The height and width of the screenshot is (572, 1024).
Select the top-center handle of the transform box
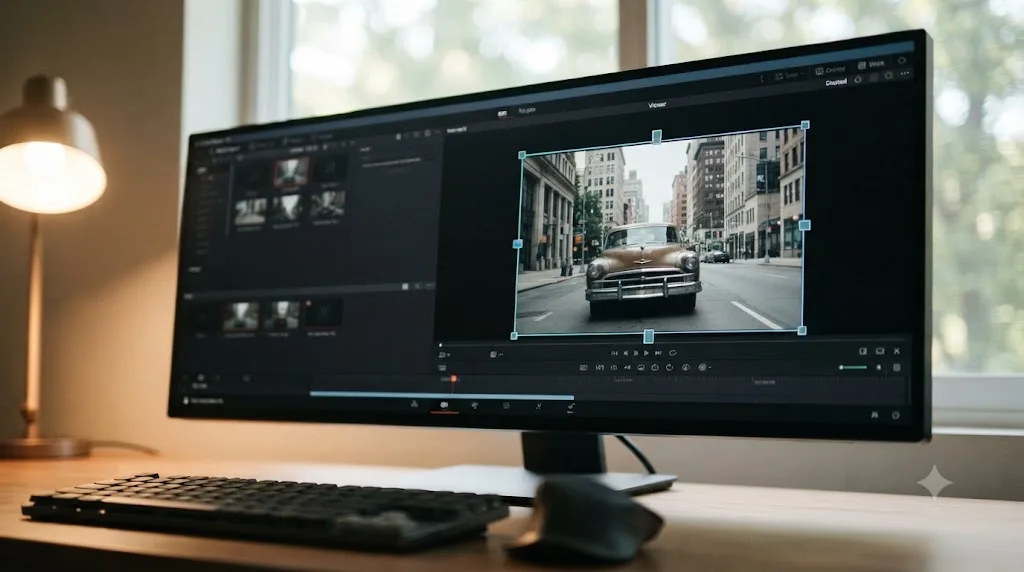click(x=657, y=136)
